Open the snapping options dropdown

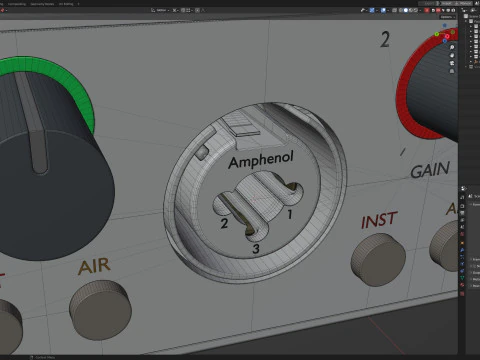[189, 10]
